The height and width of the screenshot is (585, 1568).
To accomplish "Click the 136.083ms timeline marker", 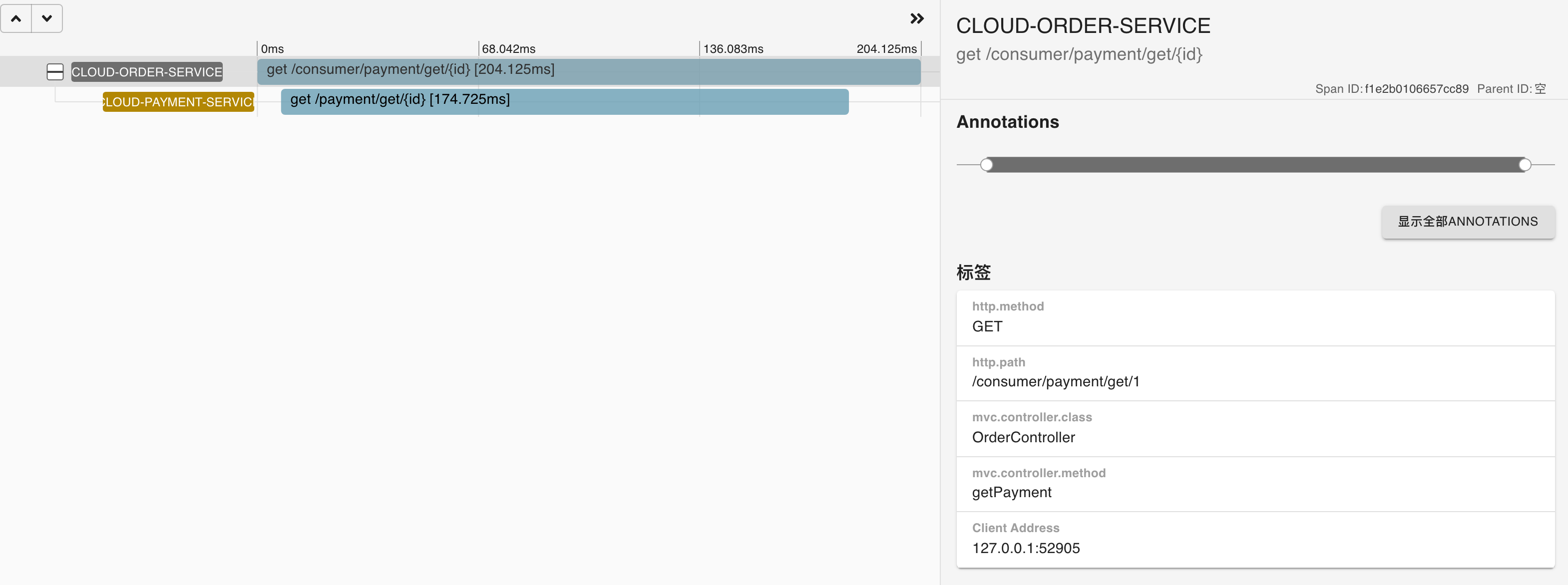I will coord(733,49).
